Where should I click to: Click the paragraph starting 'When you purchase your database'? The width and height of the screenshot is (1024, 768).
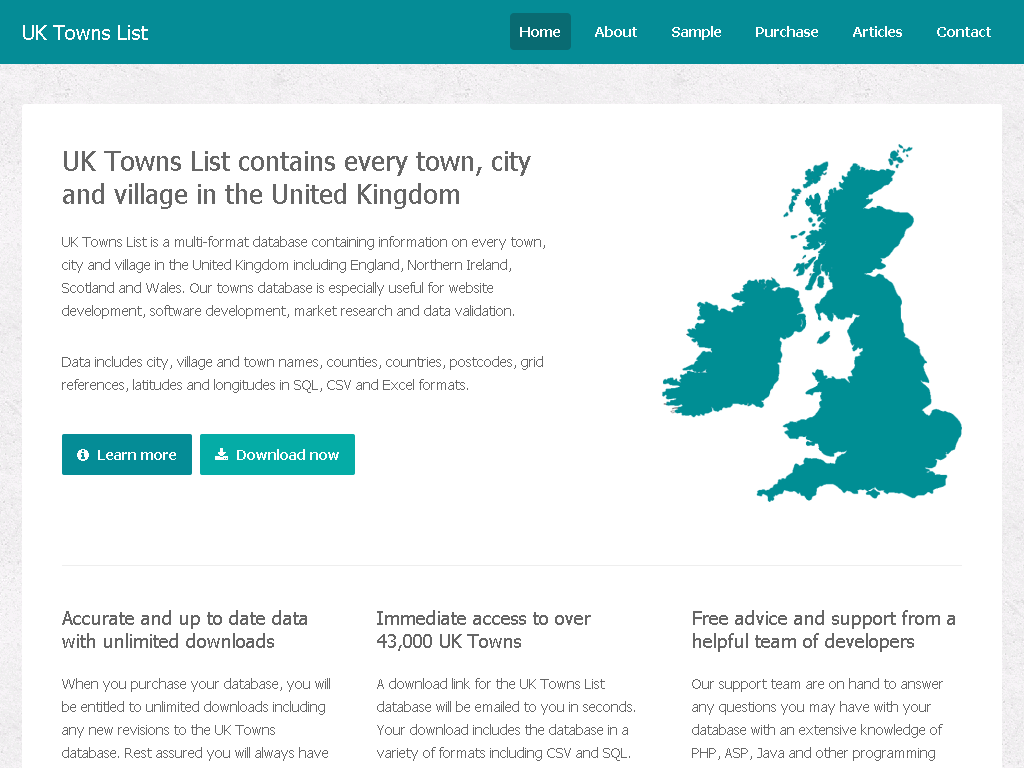pos(196,722)
